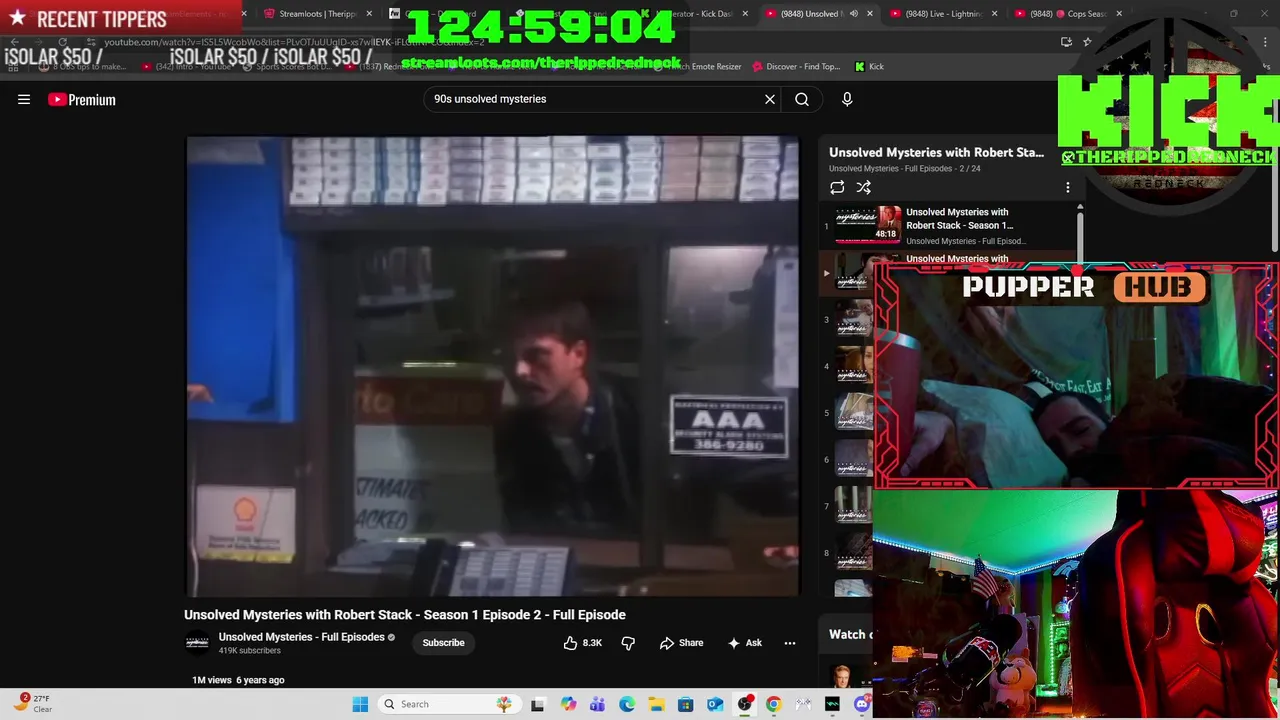Expand description at '1M views 6 years ago'
This screenshot has width=1280, height=720.
(x=238, y=680)
